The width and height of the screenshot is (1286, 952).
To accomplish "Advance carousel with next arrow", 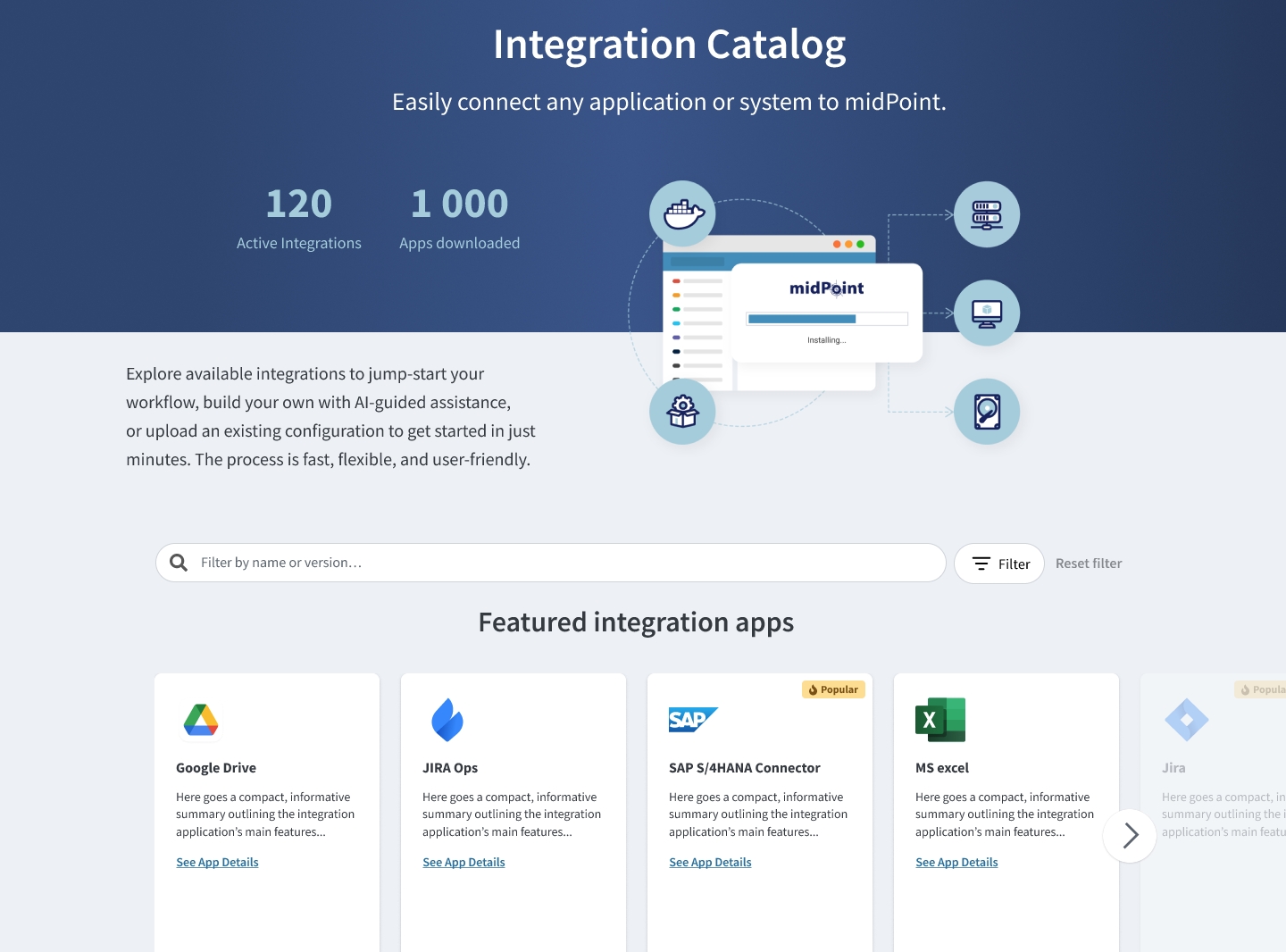I will click(1130, 836).
